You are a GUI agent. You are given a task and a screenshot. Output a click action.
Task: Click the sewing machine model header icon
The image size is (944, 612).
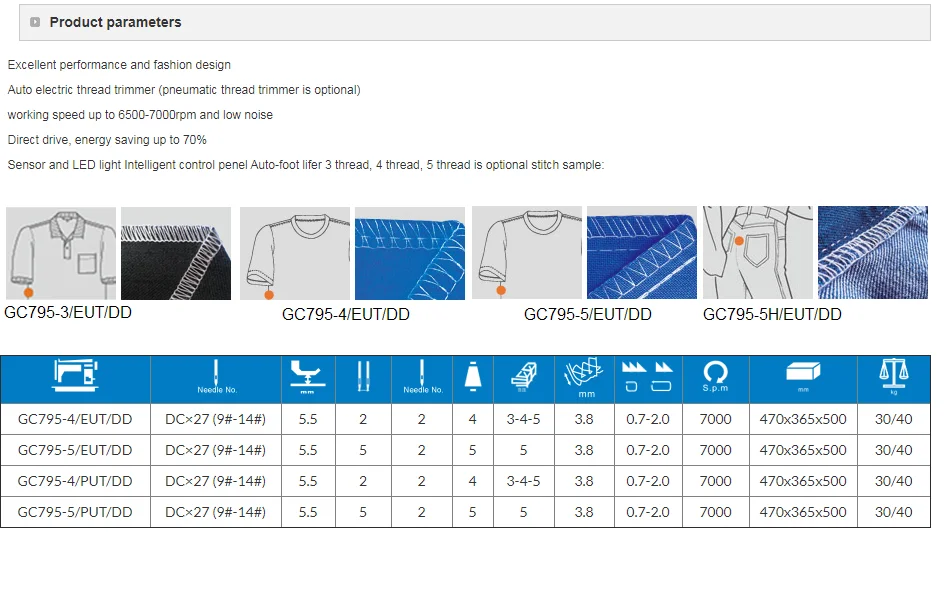pyautogui.click(x=75, y=376)
